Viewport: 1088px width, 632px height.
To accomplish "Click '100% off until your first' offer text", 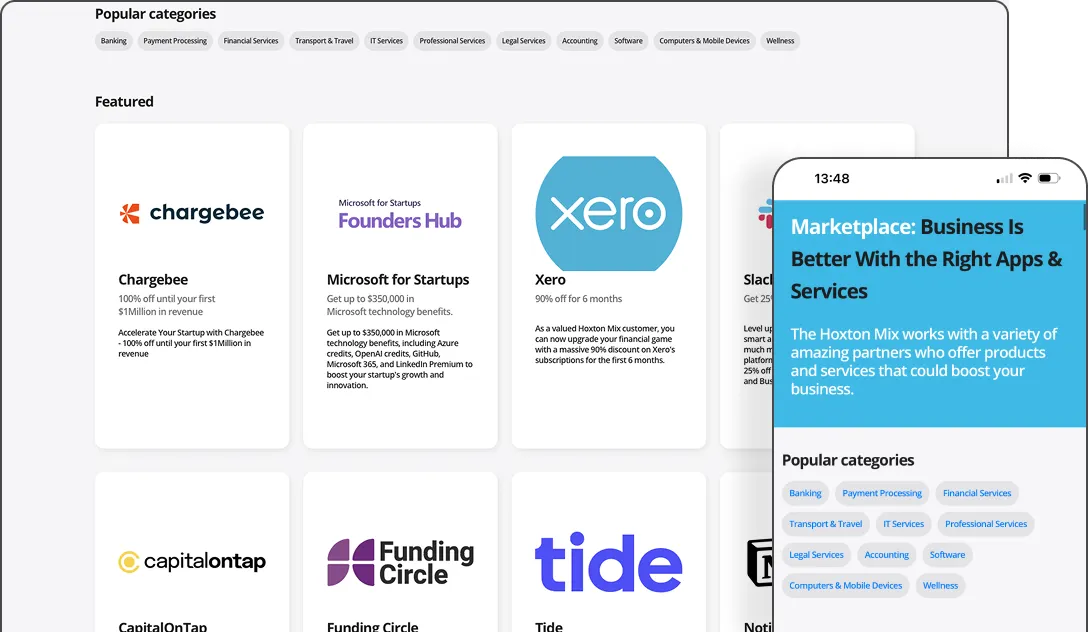I will 167,299.
